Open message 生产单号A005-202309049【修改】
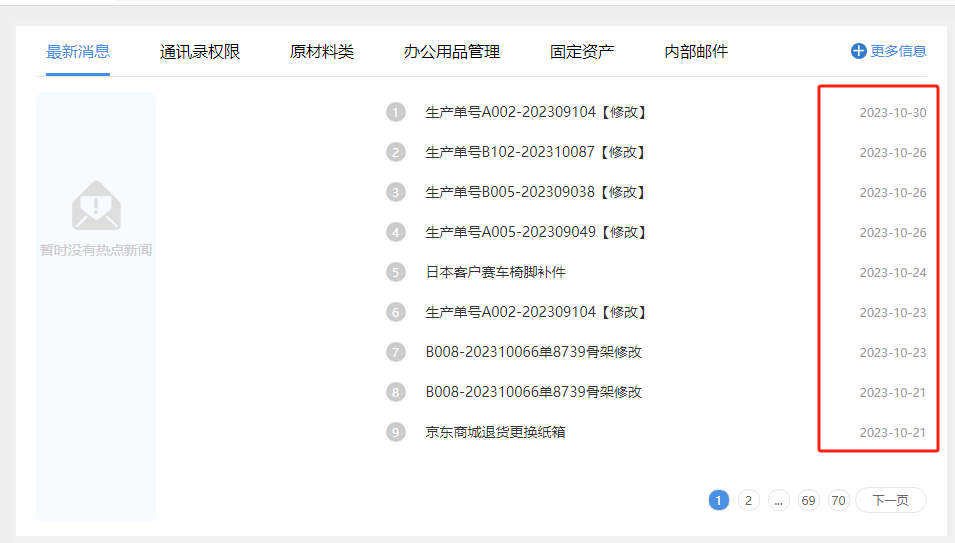This screenshot has height=543, width=955. pyautogui.click(x=536, y=232)
